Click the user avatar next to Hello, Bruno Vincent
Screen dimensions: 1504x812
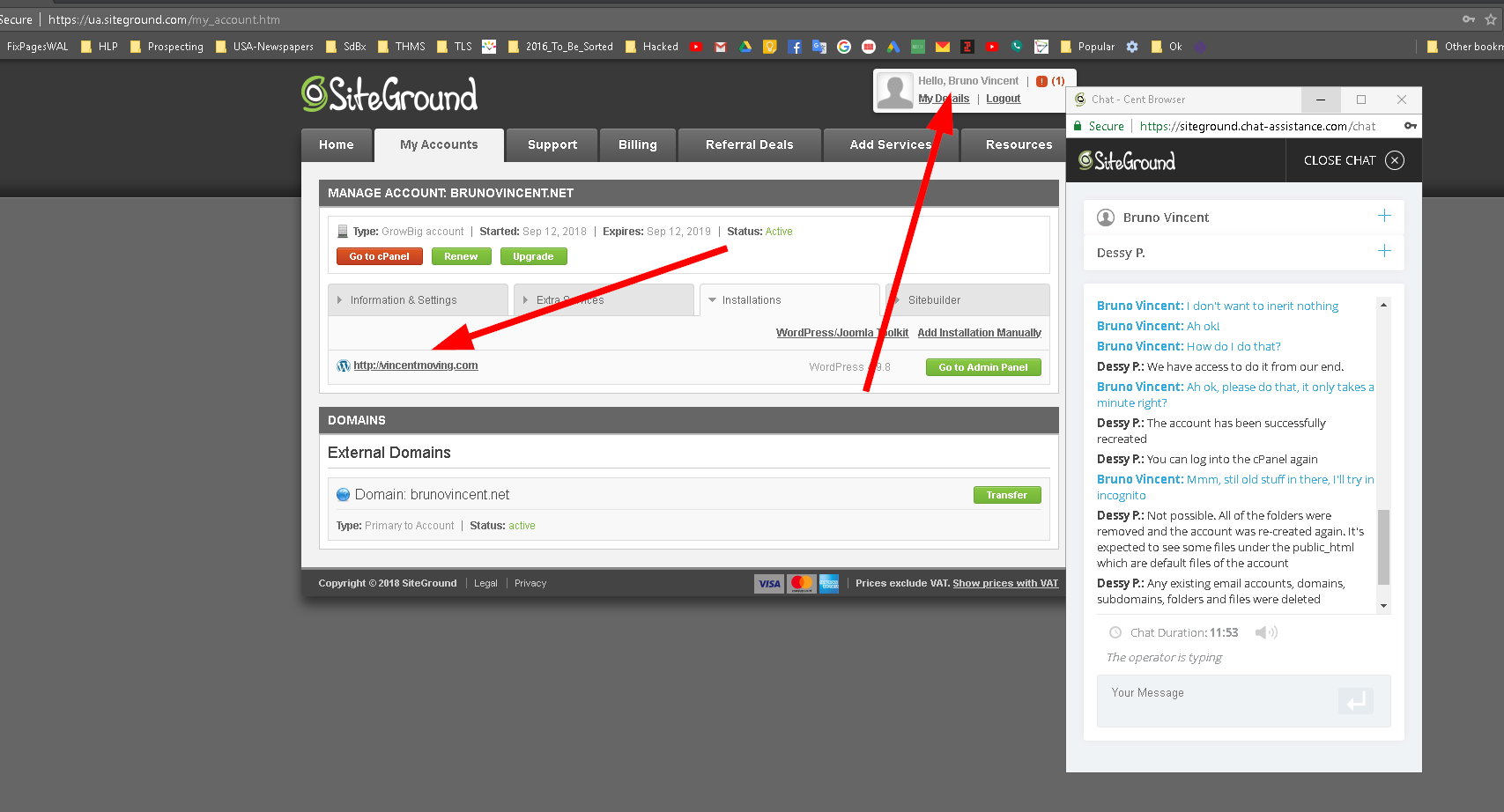tap(895, 91)
